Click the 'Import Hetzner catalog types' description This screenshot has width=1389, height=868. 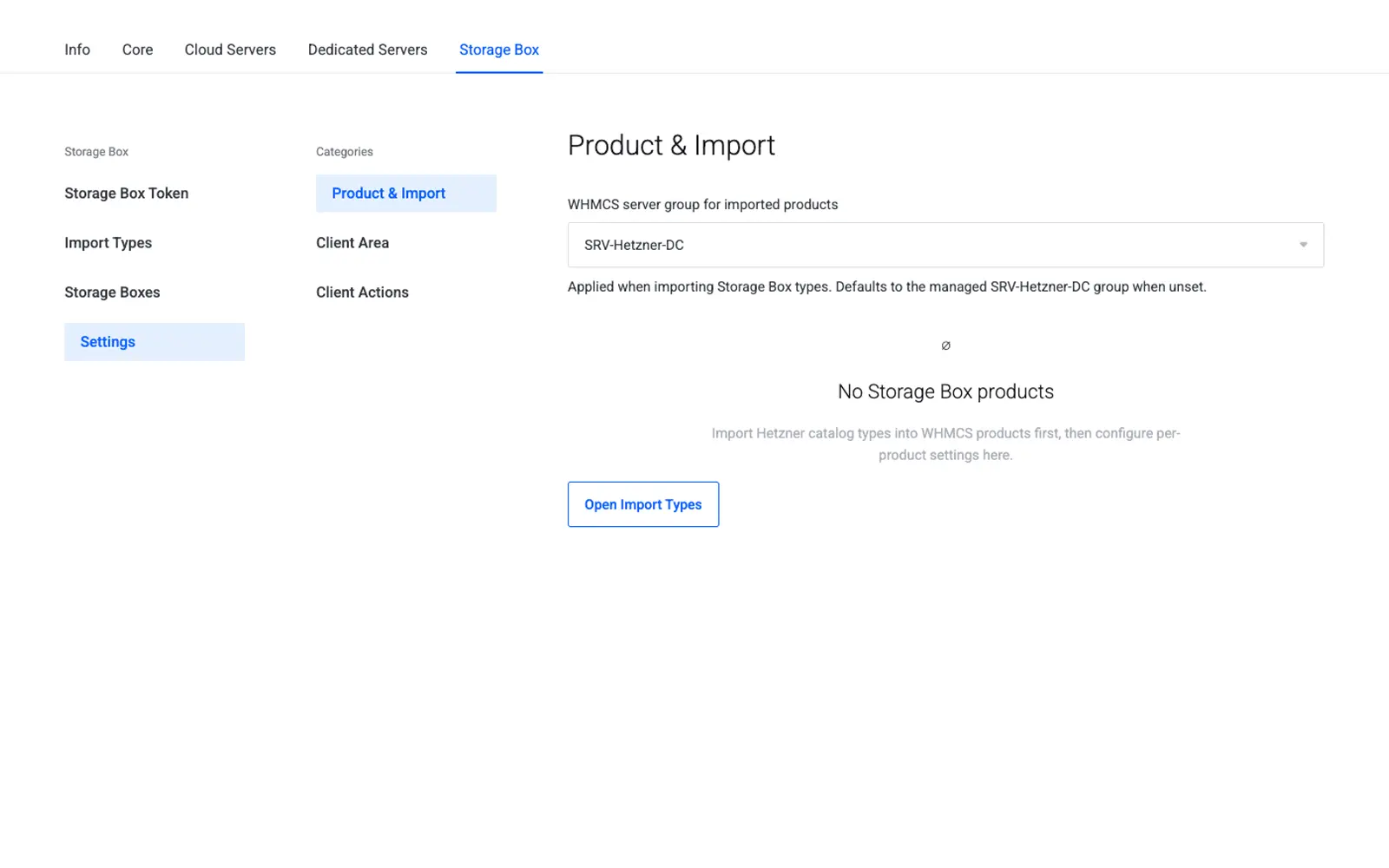click(945, 444)
